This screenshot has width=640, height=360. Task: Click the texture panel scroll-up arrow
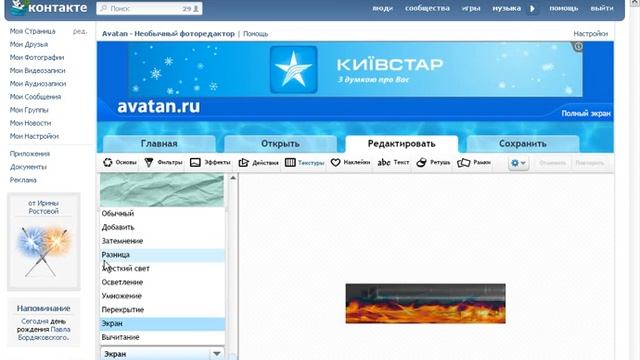233,178
